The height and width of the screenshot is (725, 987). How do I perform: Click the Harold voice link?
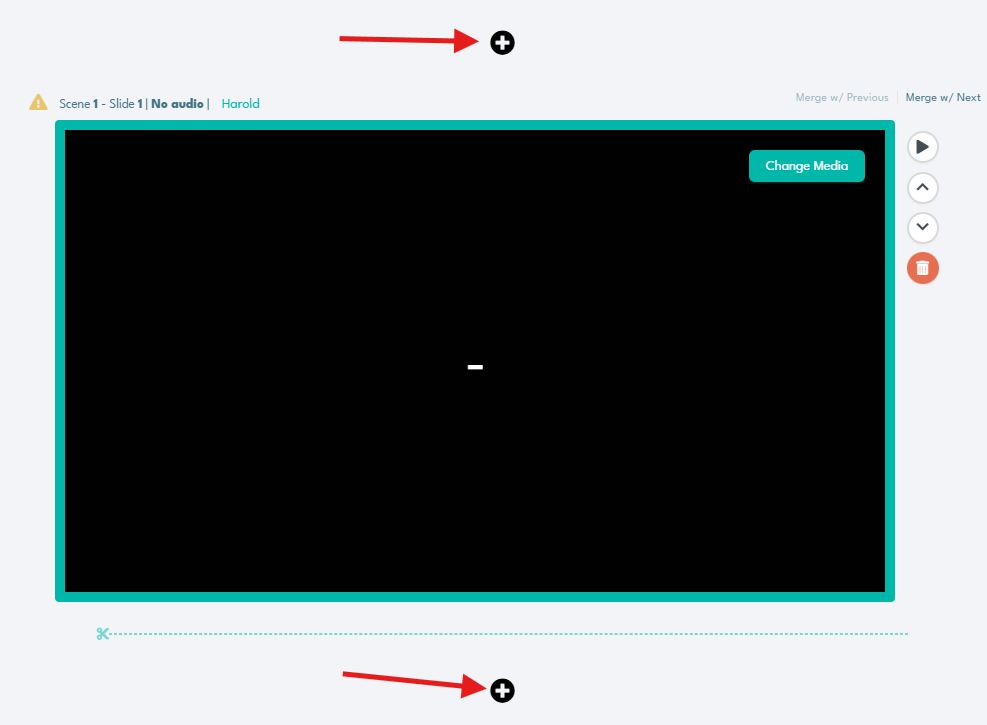pyautogui.click(x=240, y=103)
